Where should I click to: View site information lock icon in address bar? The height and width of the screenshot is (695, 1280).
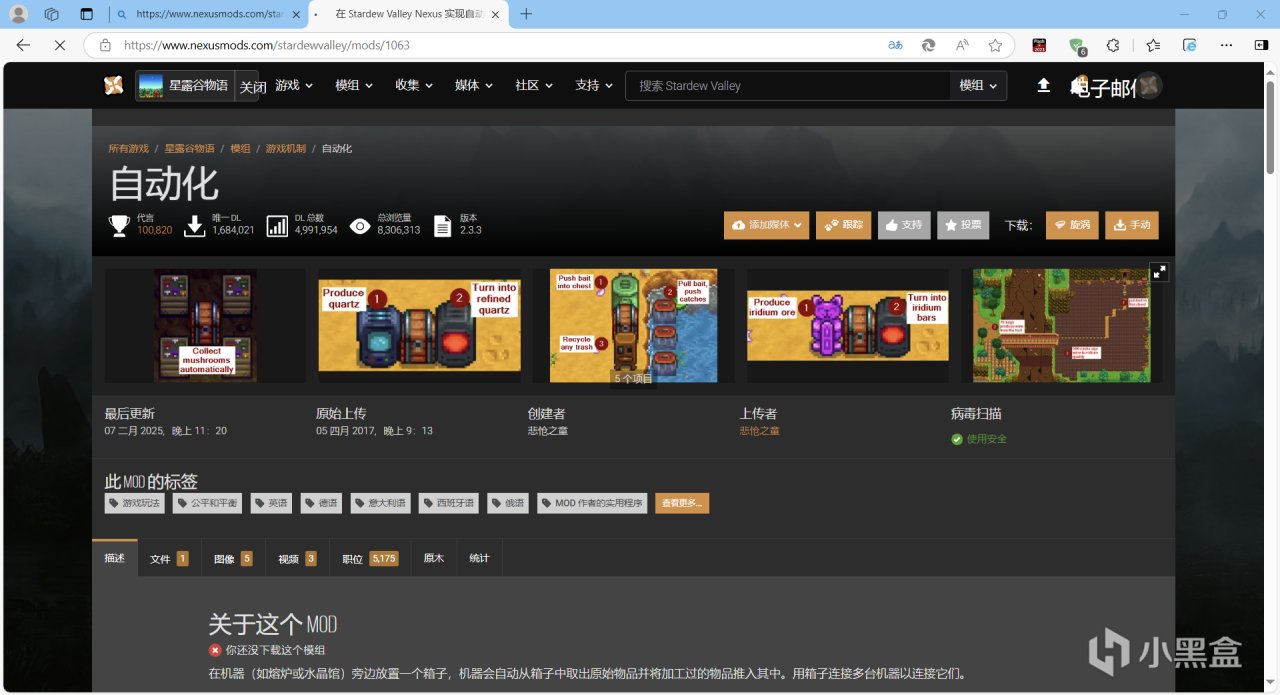coord(104,45)
